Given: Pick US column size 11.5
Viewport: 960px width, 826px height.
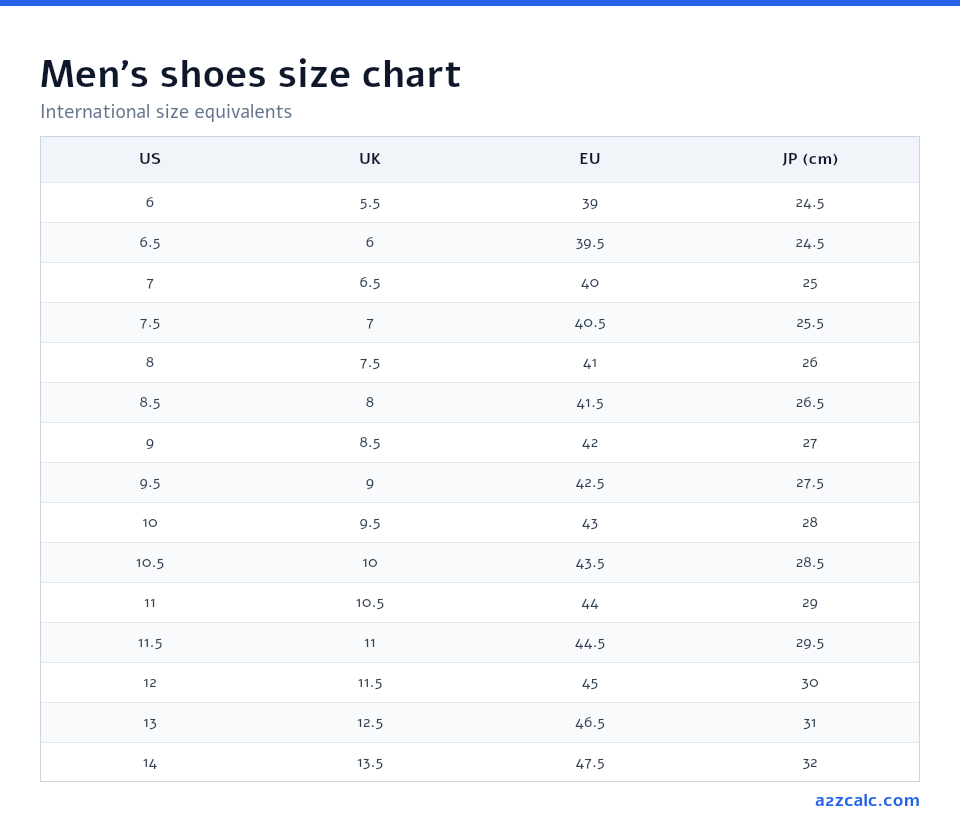Looking at the screenshot, I should point(150,644).
